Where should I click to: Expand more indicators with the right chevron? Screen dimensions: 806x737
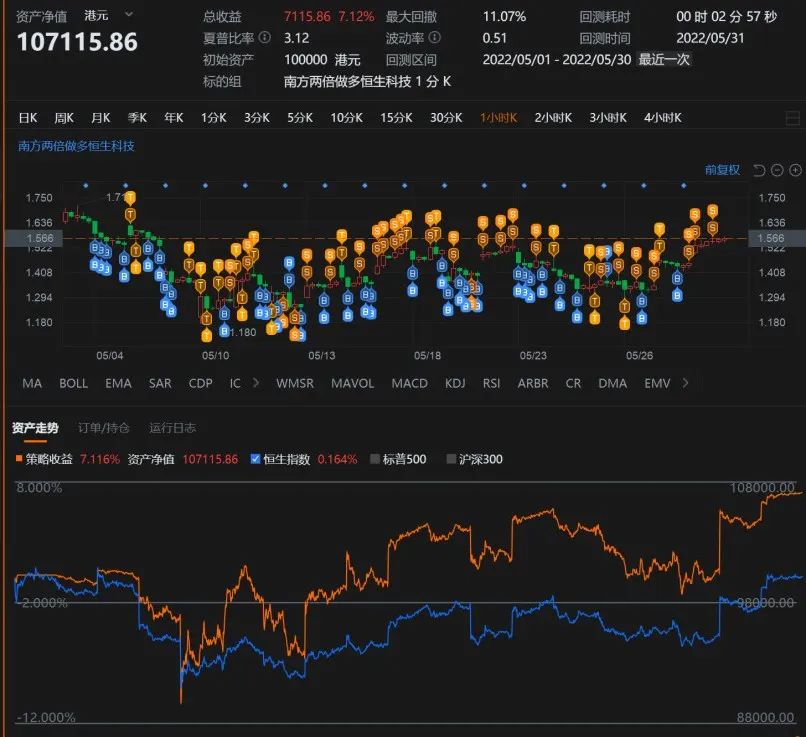(x=685, y=383)
